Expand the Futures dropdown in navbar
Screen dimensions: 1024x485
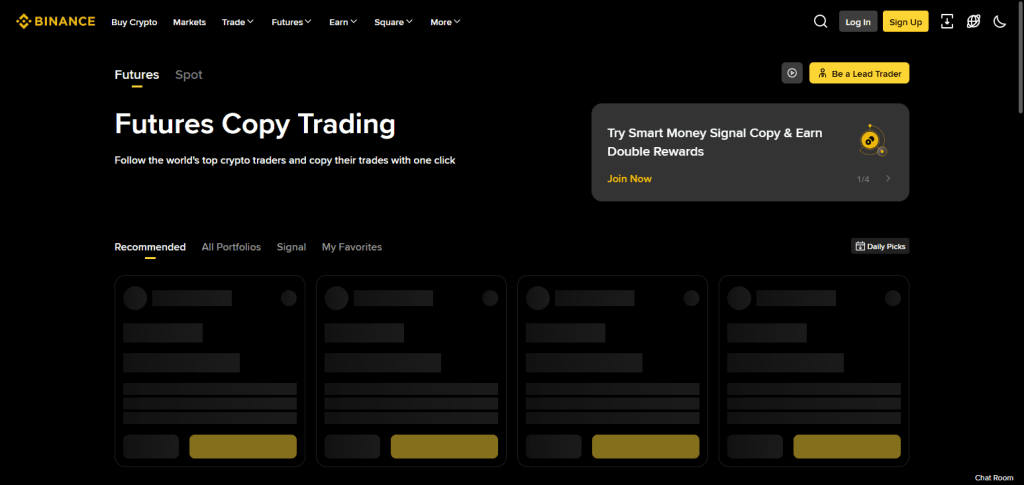[x=291, y=22]
